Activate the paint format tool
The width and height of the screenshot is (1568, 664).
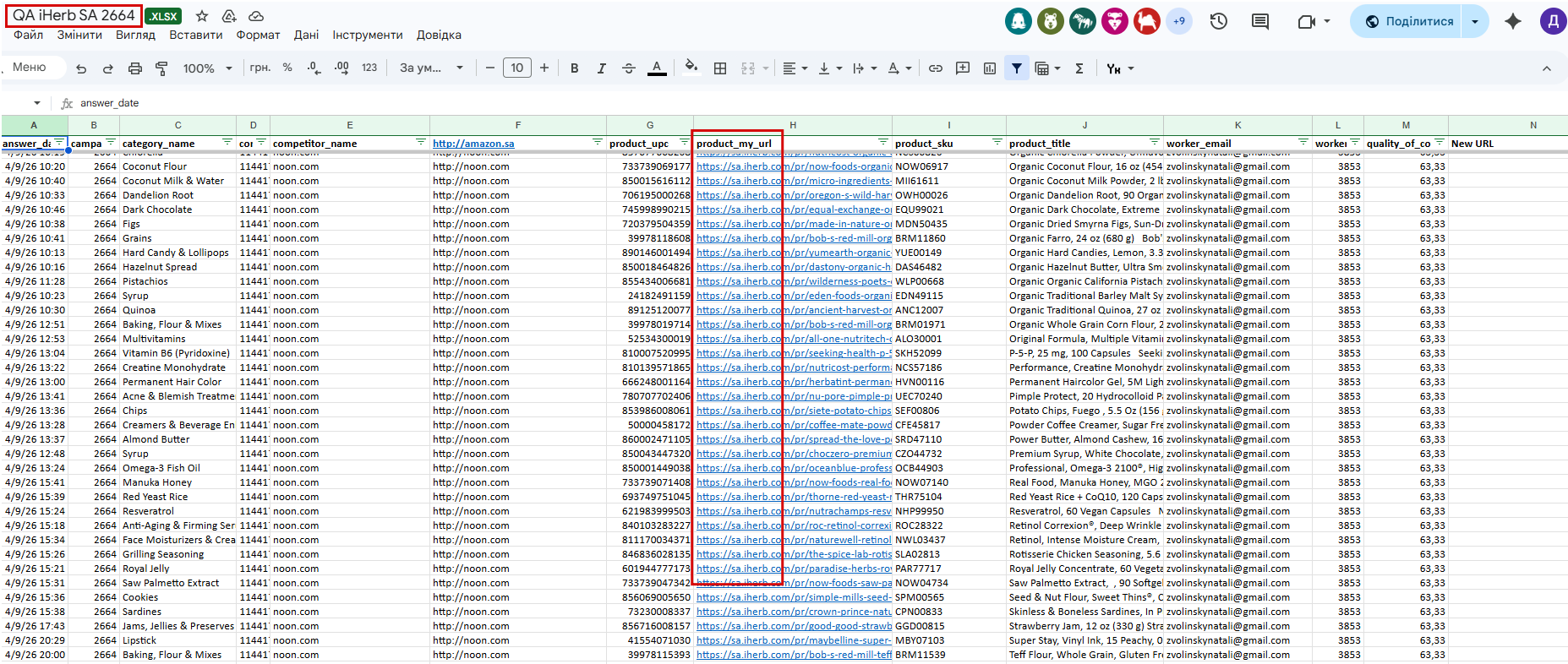click(161, 68)
